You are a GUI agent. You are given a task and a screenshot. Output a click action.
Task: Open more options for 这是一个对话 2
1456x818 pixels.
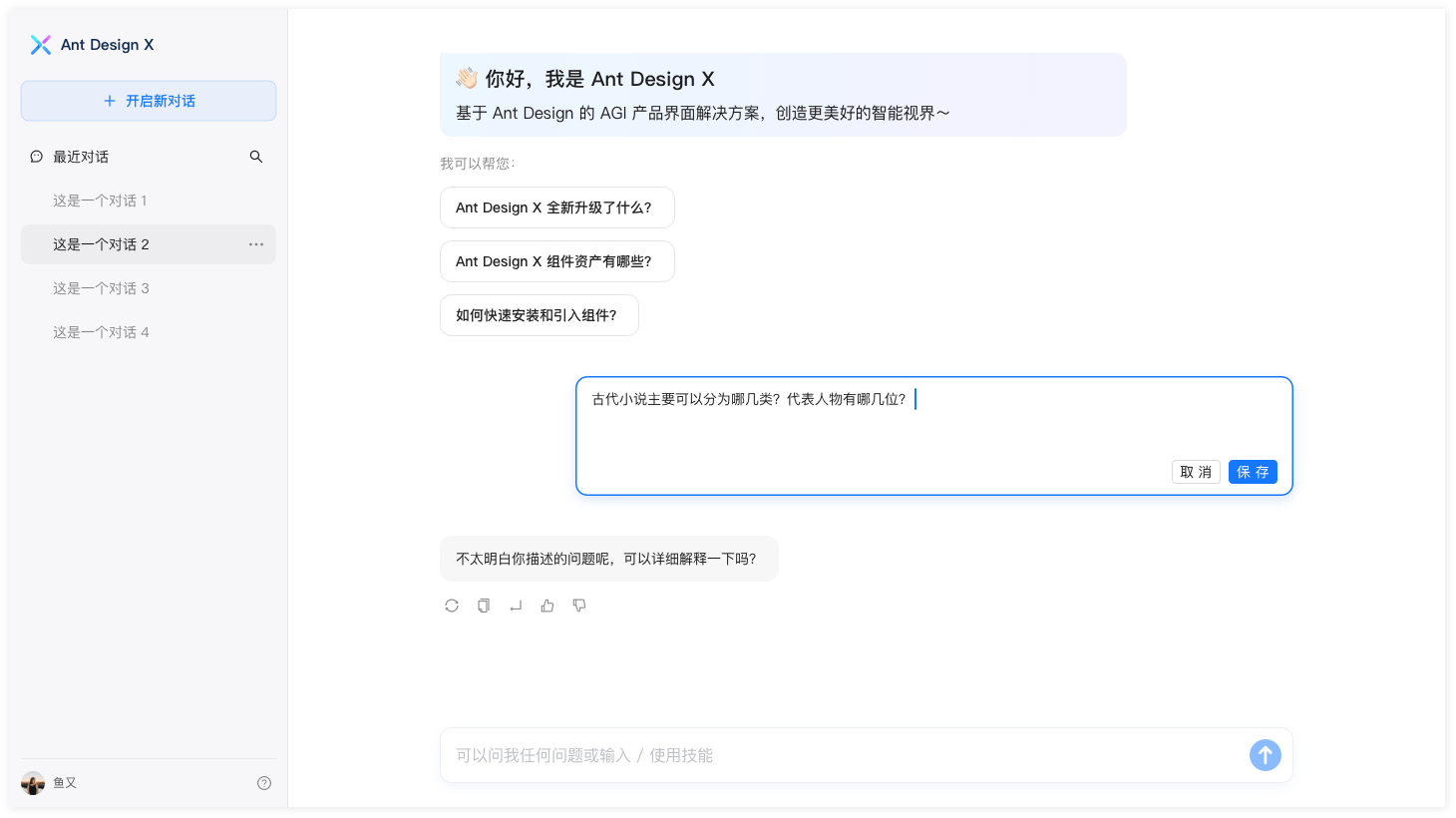coord(256,244)
